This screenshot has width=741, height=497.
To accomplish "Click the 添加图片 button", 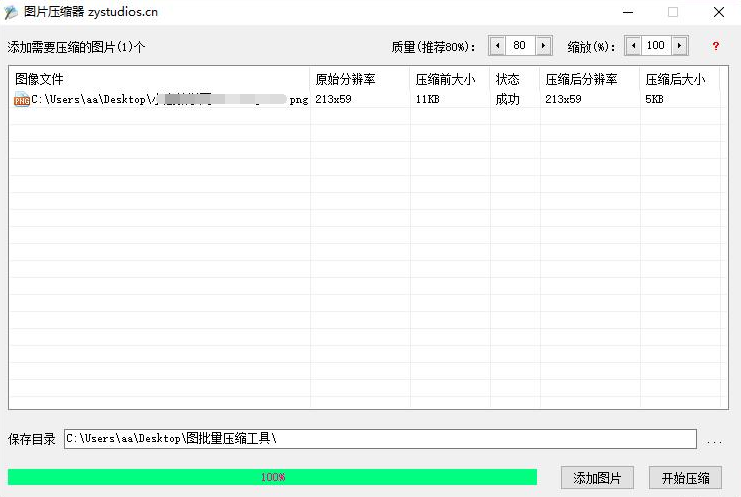I will coord(597,478).
